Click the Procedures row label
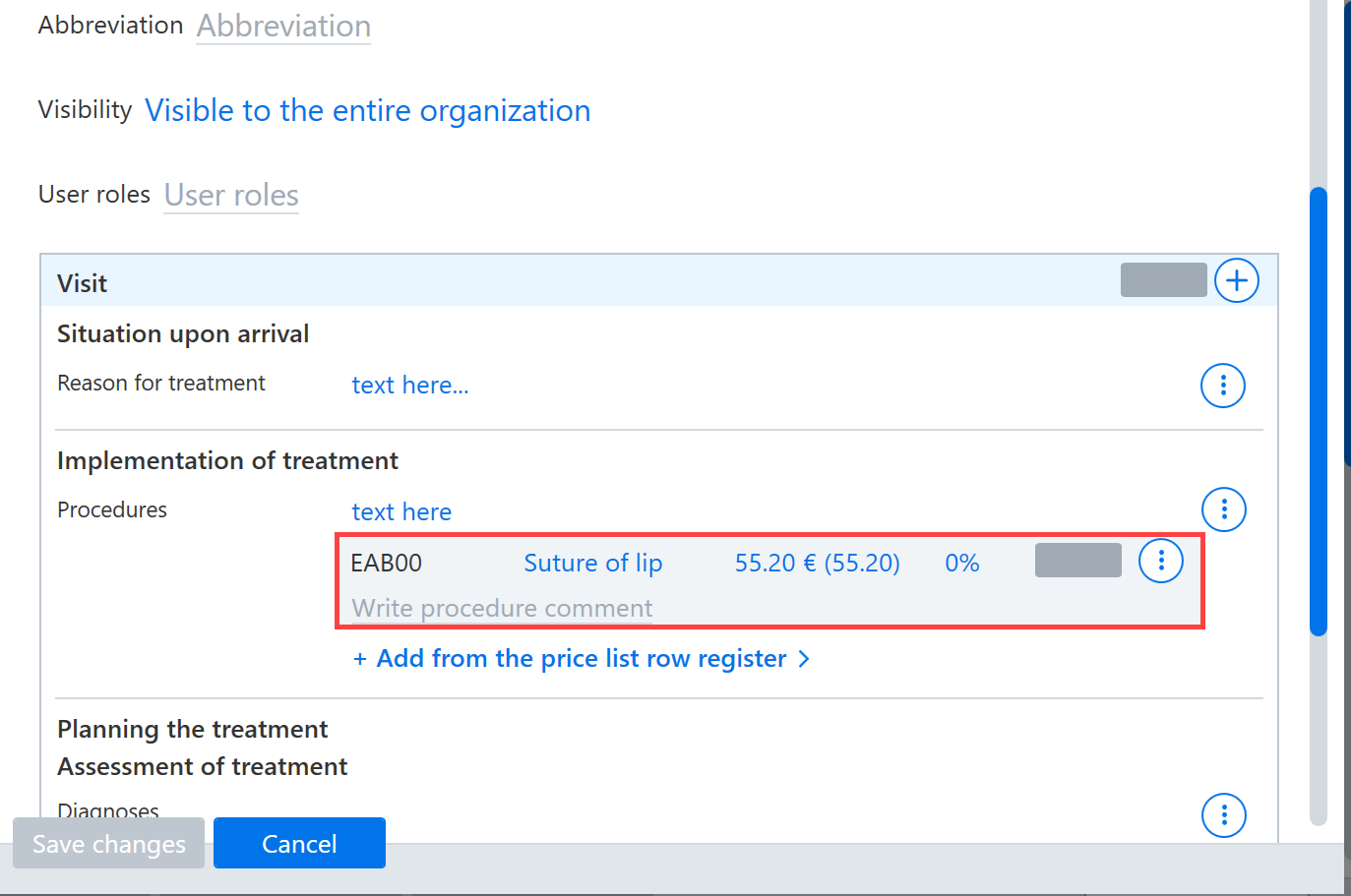The height and width of the screenshot is (896, 1351). pos(112,510)
